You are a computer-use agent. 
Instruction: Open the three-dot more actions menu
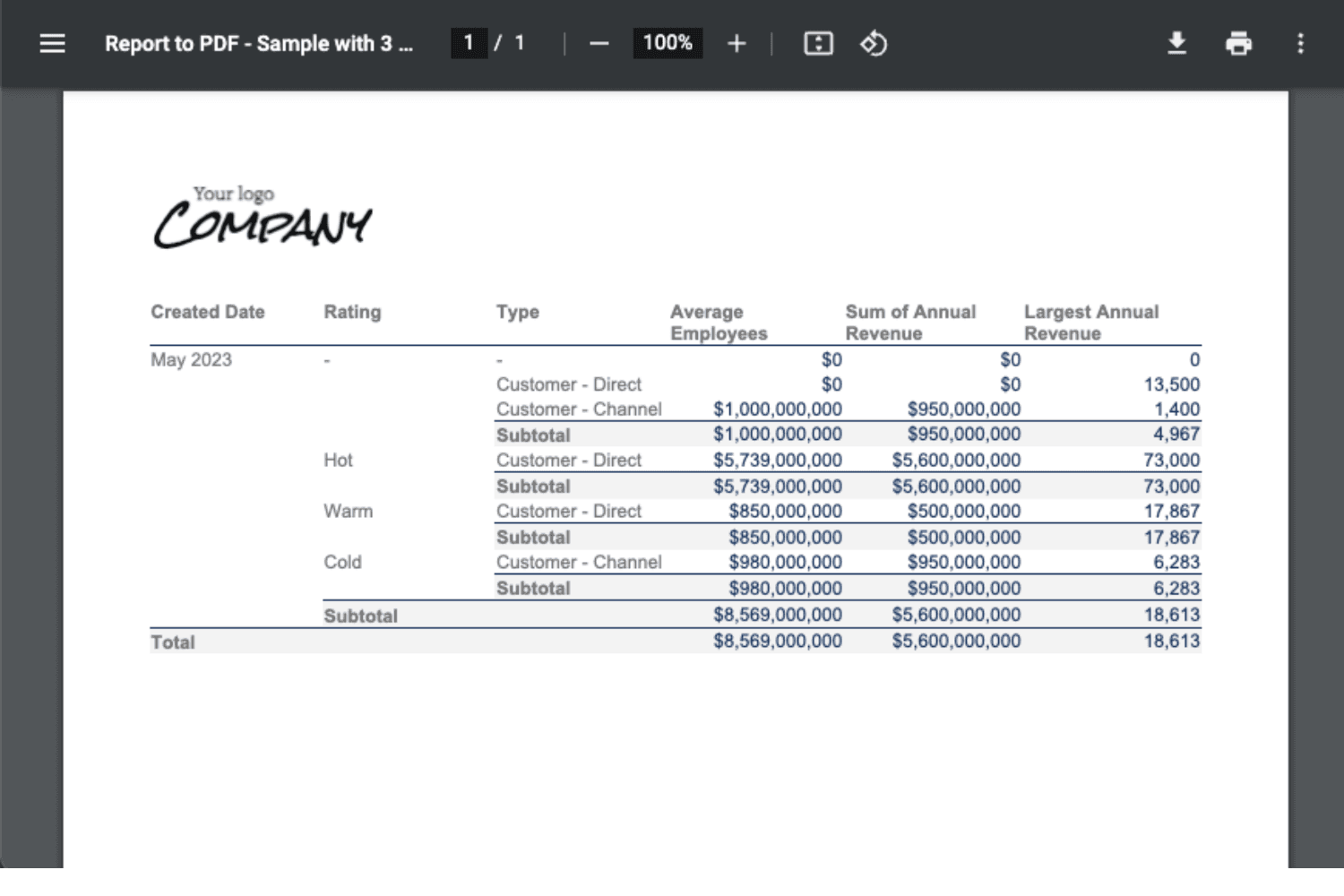click(1300, 43)
